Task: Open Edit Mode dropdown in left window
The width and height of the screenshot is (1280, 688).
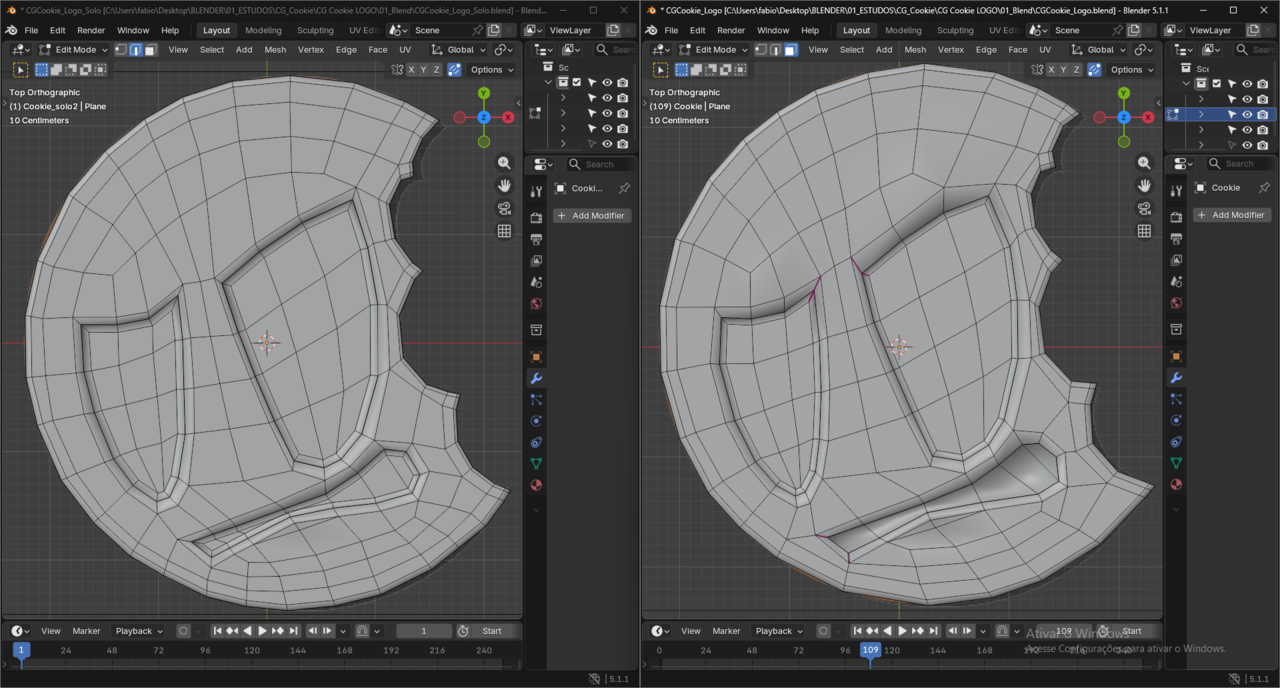Action: [73, 49]
